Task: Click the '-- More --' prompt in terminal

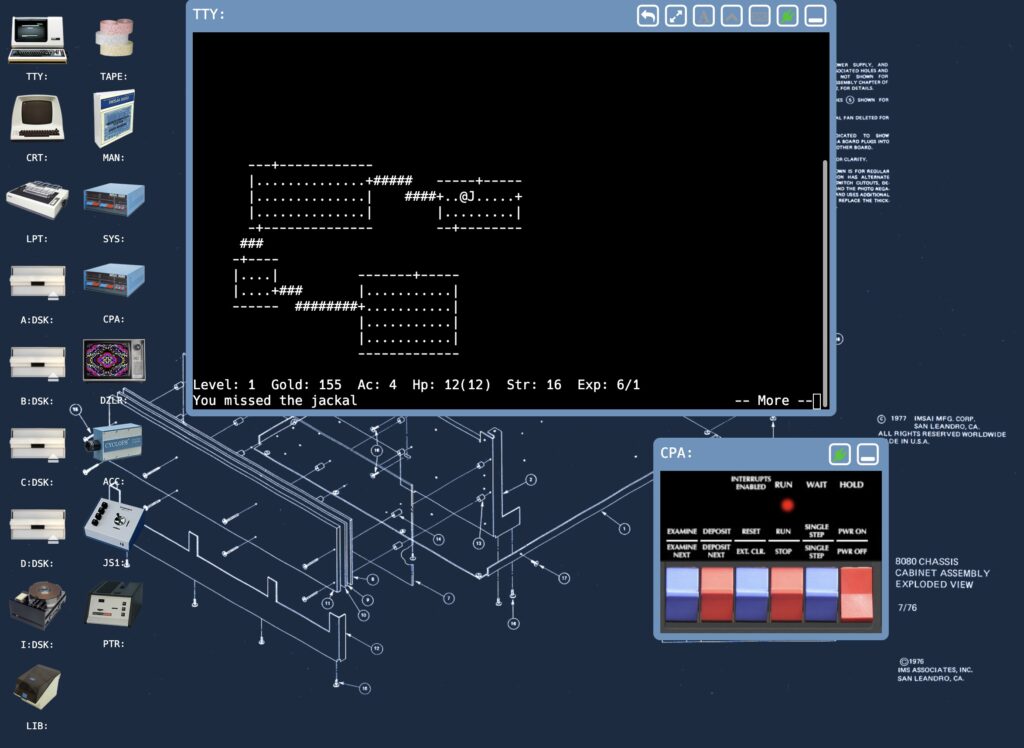Action: 773,400
